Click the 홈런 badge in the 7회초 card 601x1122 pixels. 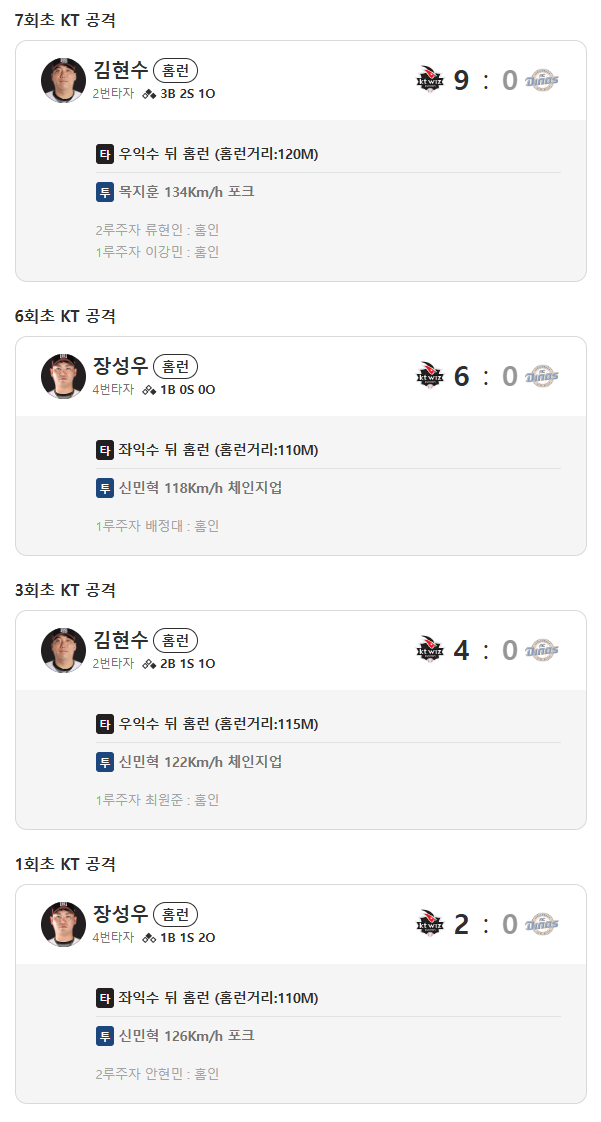coord(176,70)
